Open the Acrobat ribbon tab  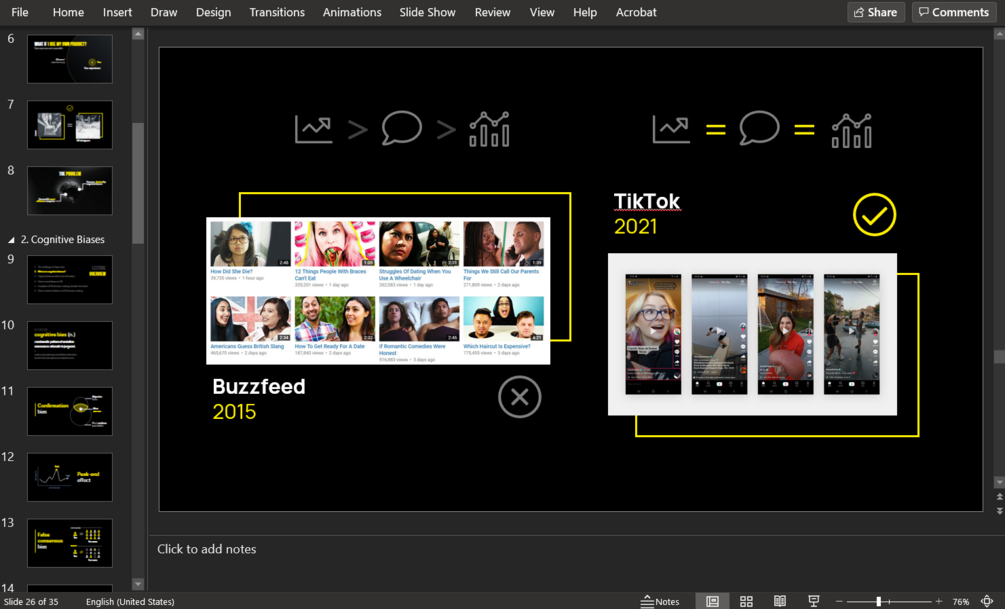pos(636,12)
